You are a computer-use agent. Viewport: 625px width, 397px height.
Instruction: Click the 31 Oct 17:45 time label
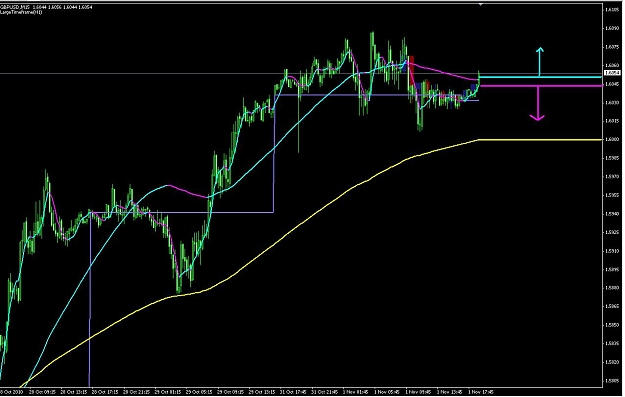(x=294, y=392)
